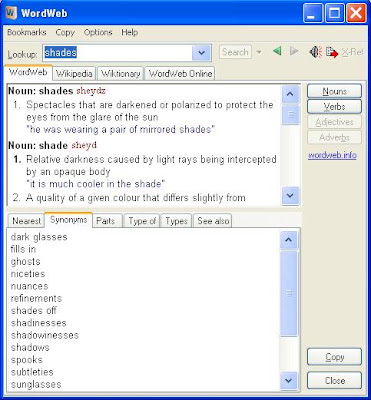
Task: Click the "Noun: shades" heading
Action: coord(41,91)
